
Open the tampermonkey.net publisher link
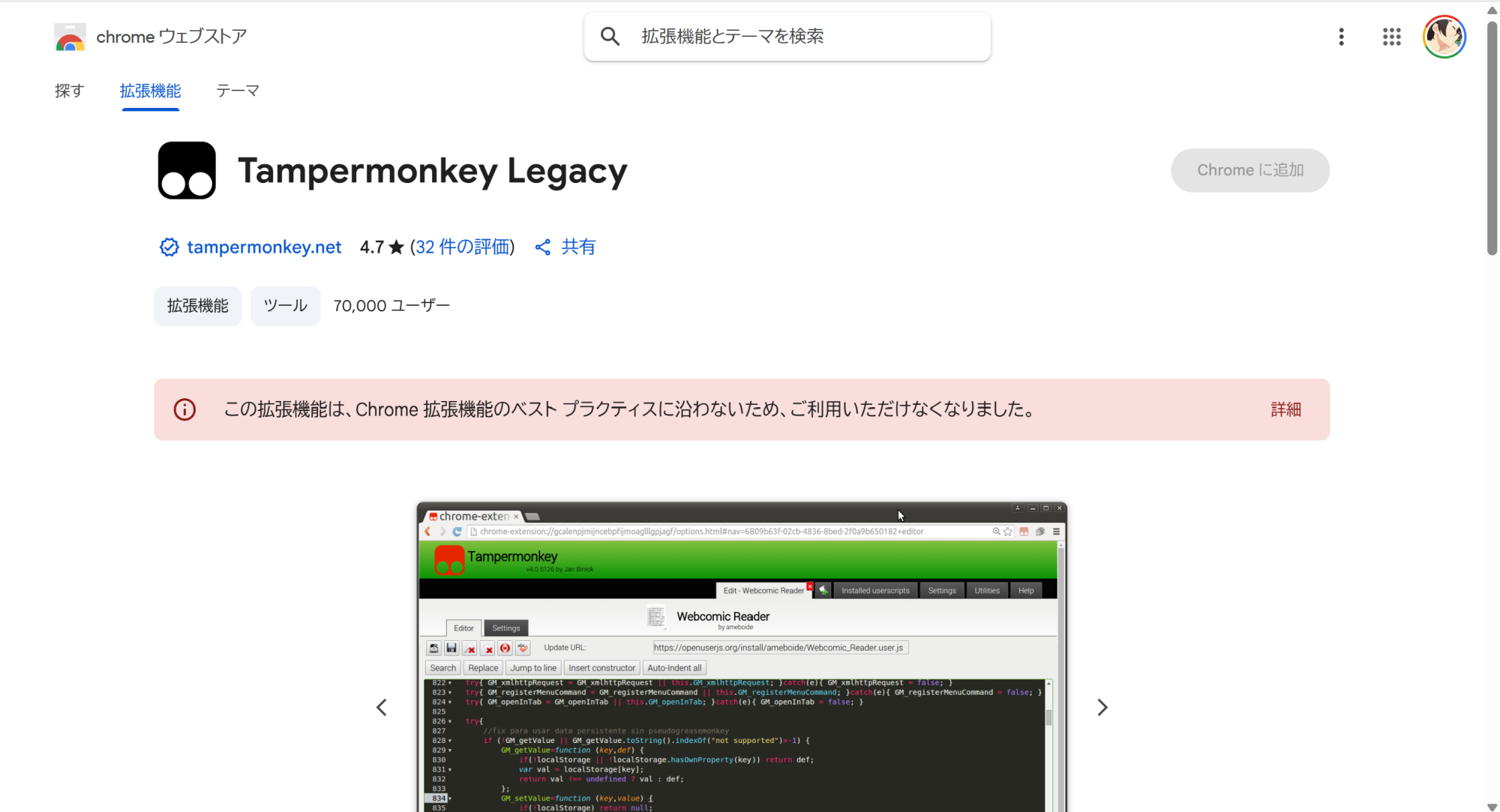pos(264,247)
